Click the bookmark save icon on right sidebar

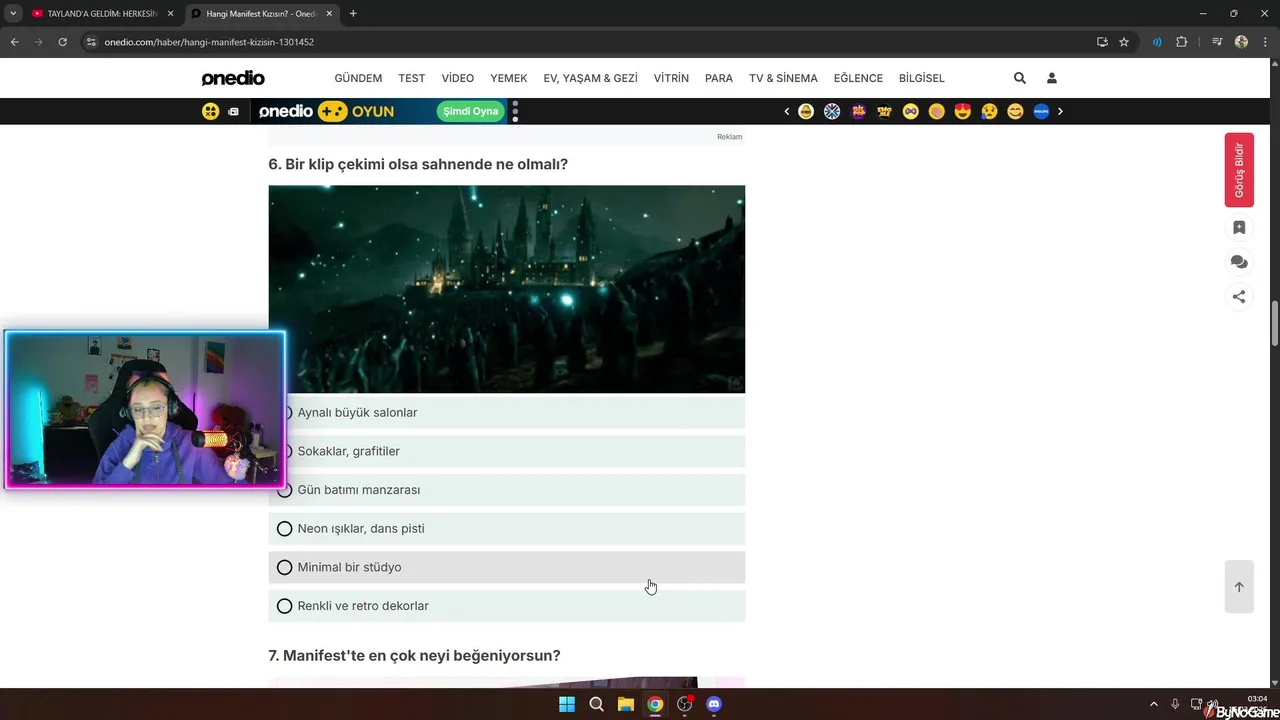click(x=1239, y=228)
